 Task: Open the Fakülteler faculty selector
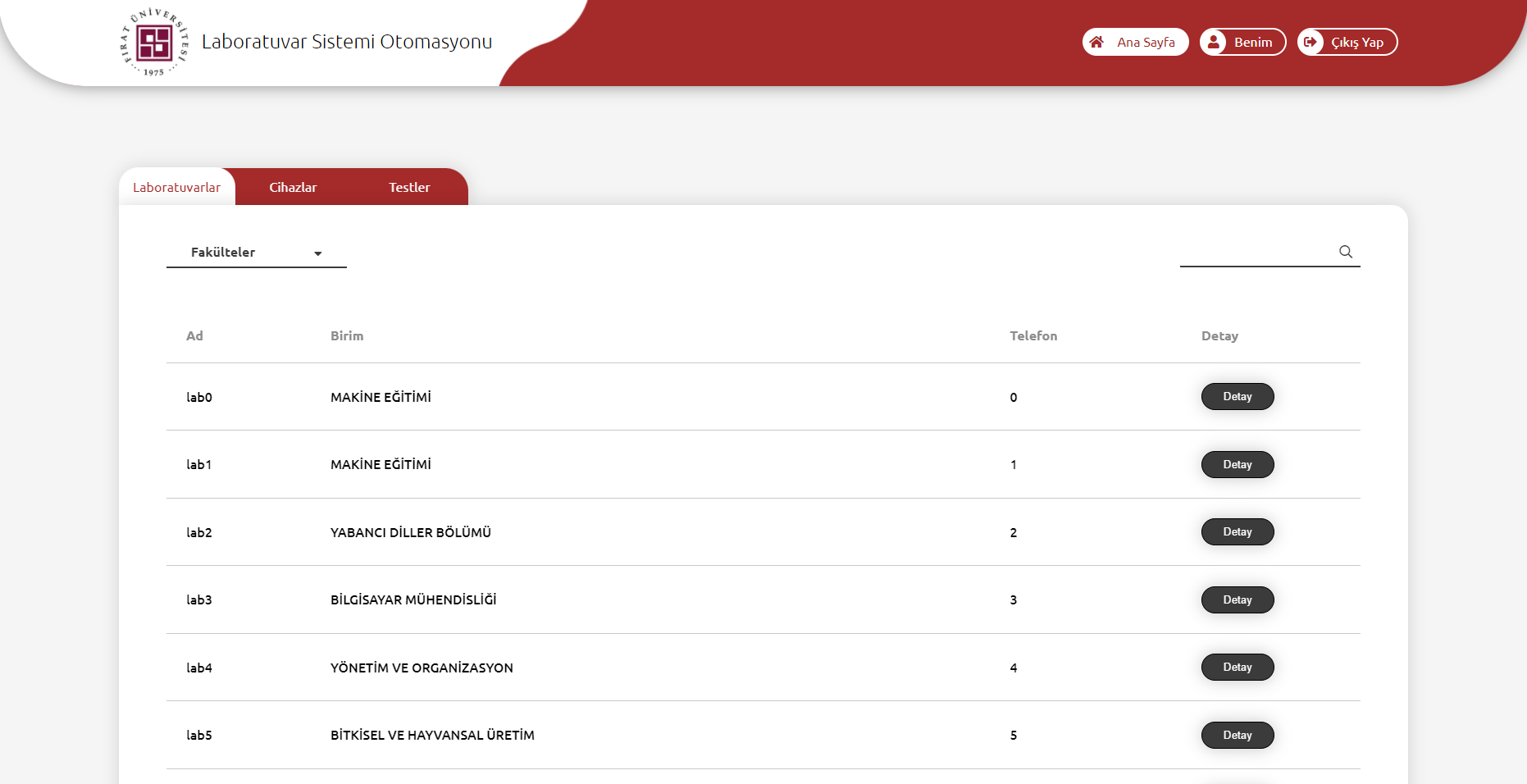click(x=256, y=253)
